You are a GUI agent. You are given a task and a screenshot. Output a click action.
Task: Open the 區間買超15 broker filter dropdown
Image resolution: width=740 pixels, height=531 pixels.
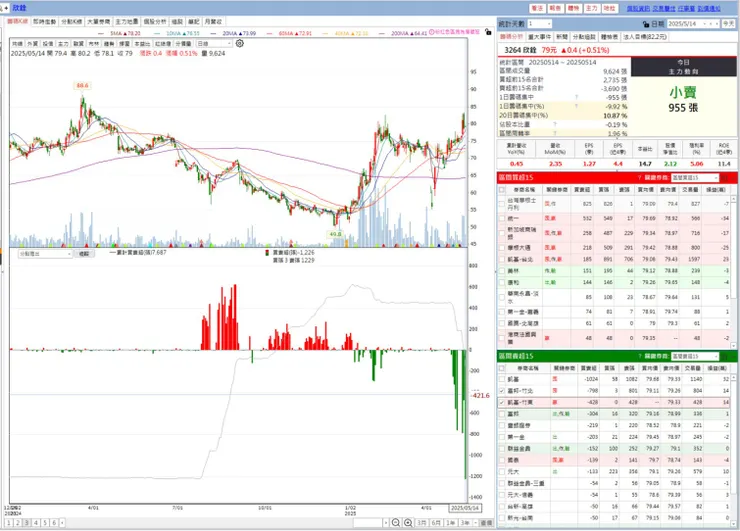pos(694,177)
